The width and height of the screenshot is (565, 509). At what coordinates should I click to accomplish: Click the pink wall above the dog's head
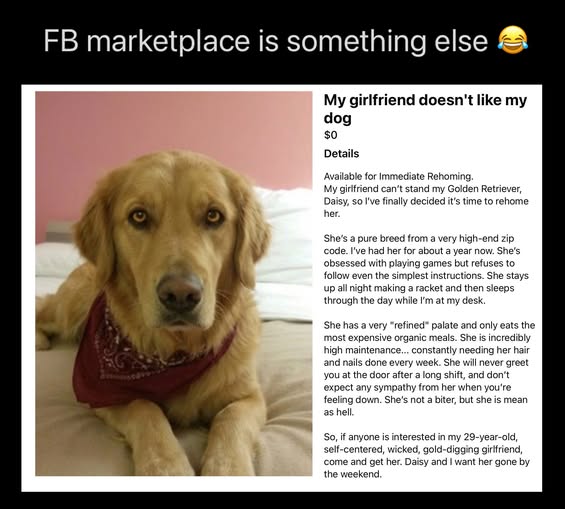pos(173,121)
